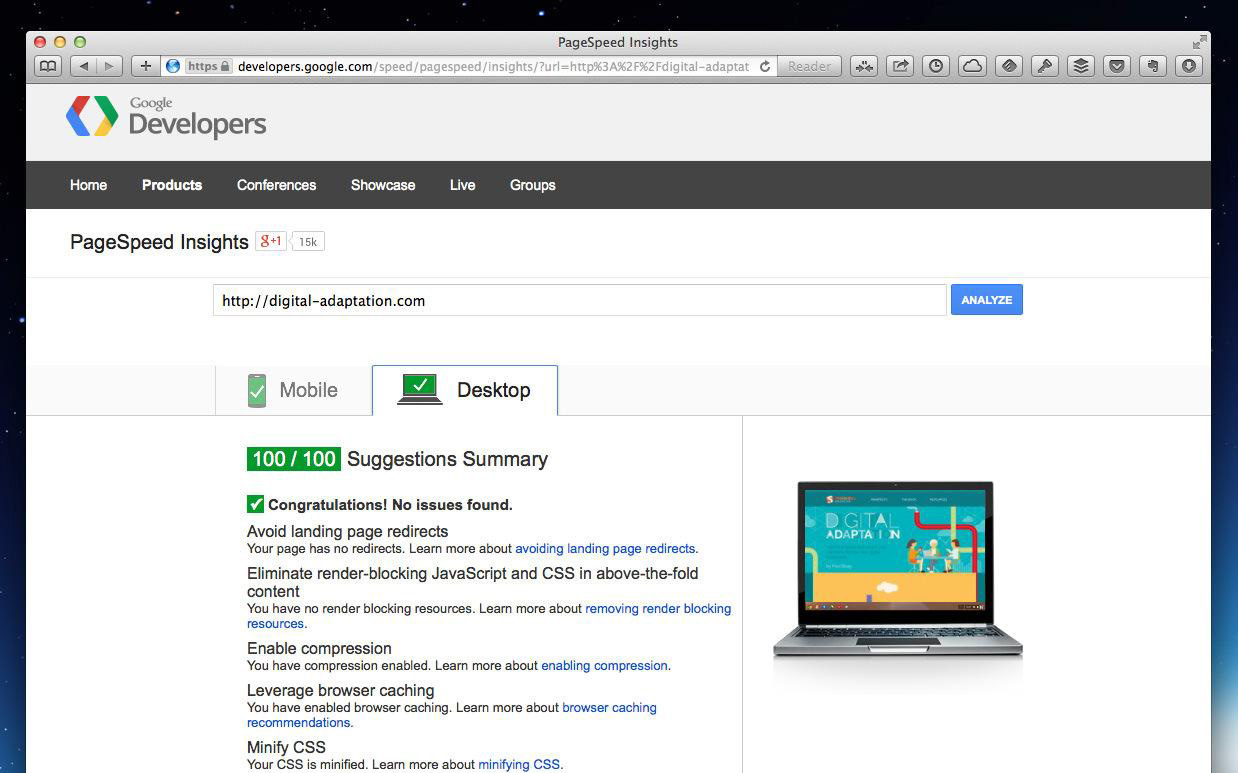Viewport: 1238px width, 773px height.
Task: Open 'enabling compression' link
Action: [x=604, y=666]
